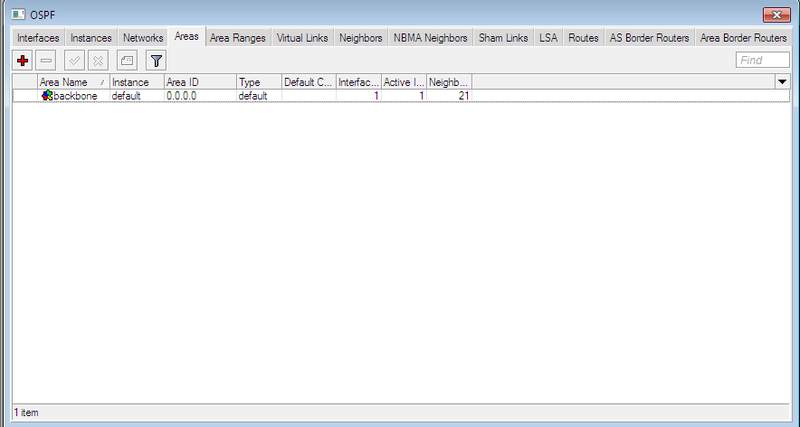Click the X Disable button
Viewport: 800px width, 427px height.
click(x=98, y=61)
